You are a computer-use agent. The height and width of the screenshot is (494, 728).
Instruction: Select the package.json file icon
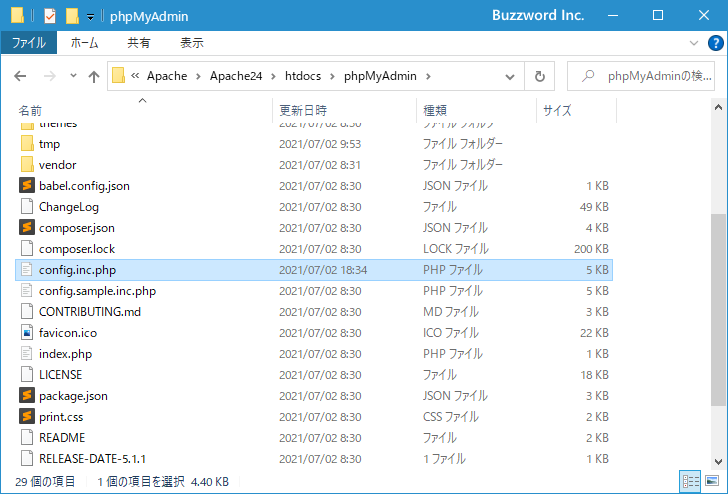(x=27, y=396)
